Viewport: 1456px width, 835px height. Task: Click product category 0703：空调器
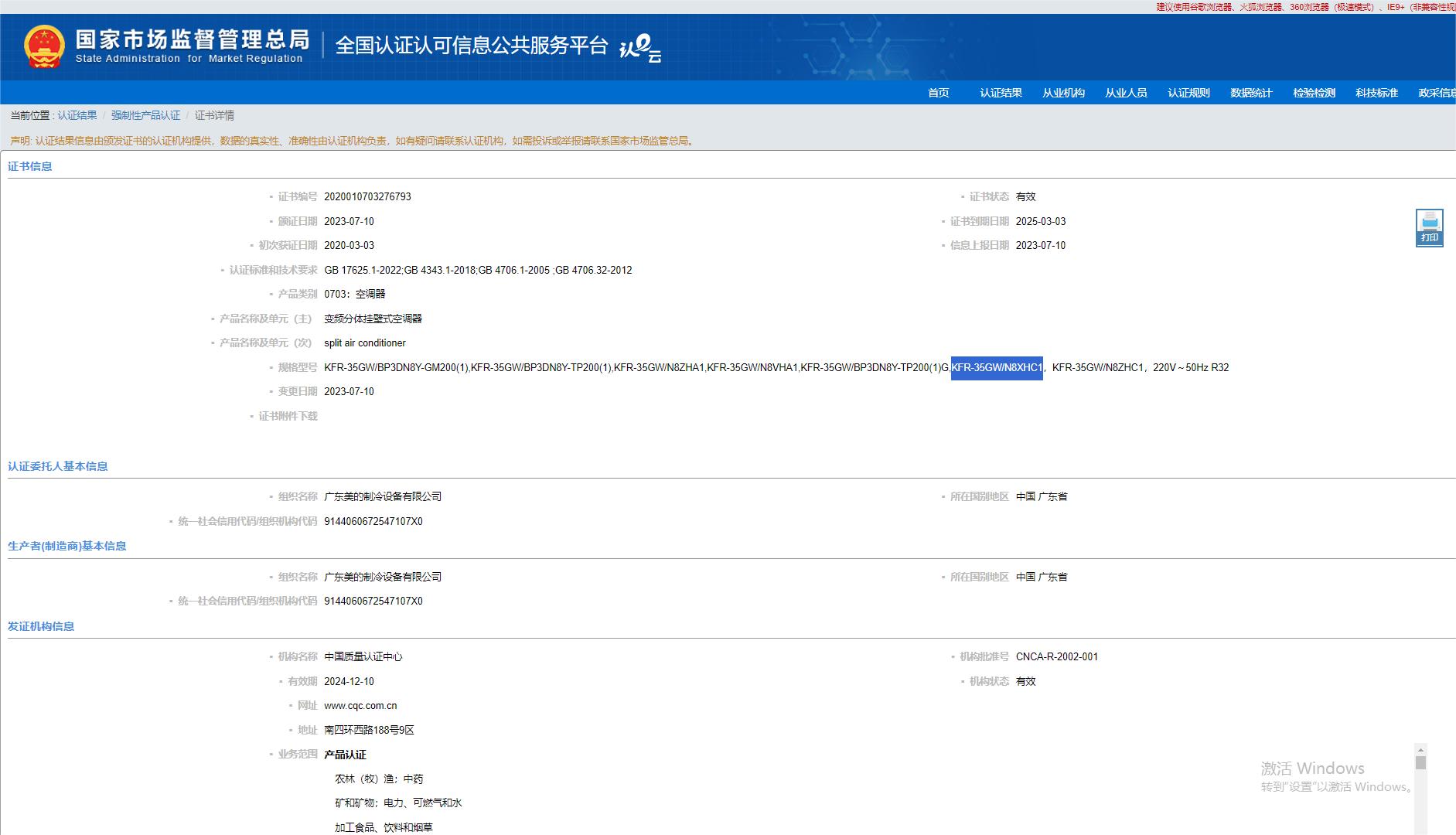click(355, 294)
